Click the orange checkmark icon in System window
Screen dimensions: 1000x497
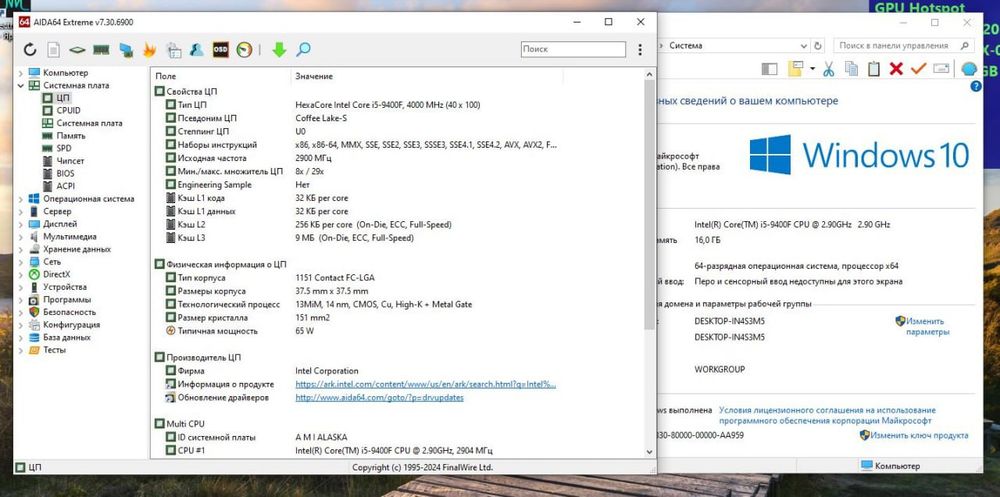pos(918,68)
